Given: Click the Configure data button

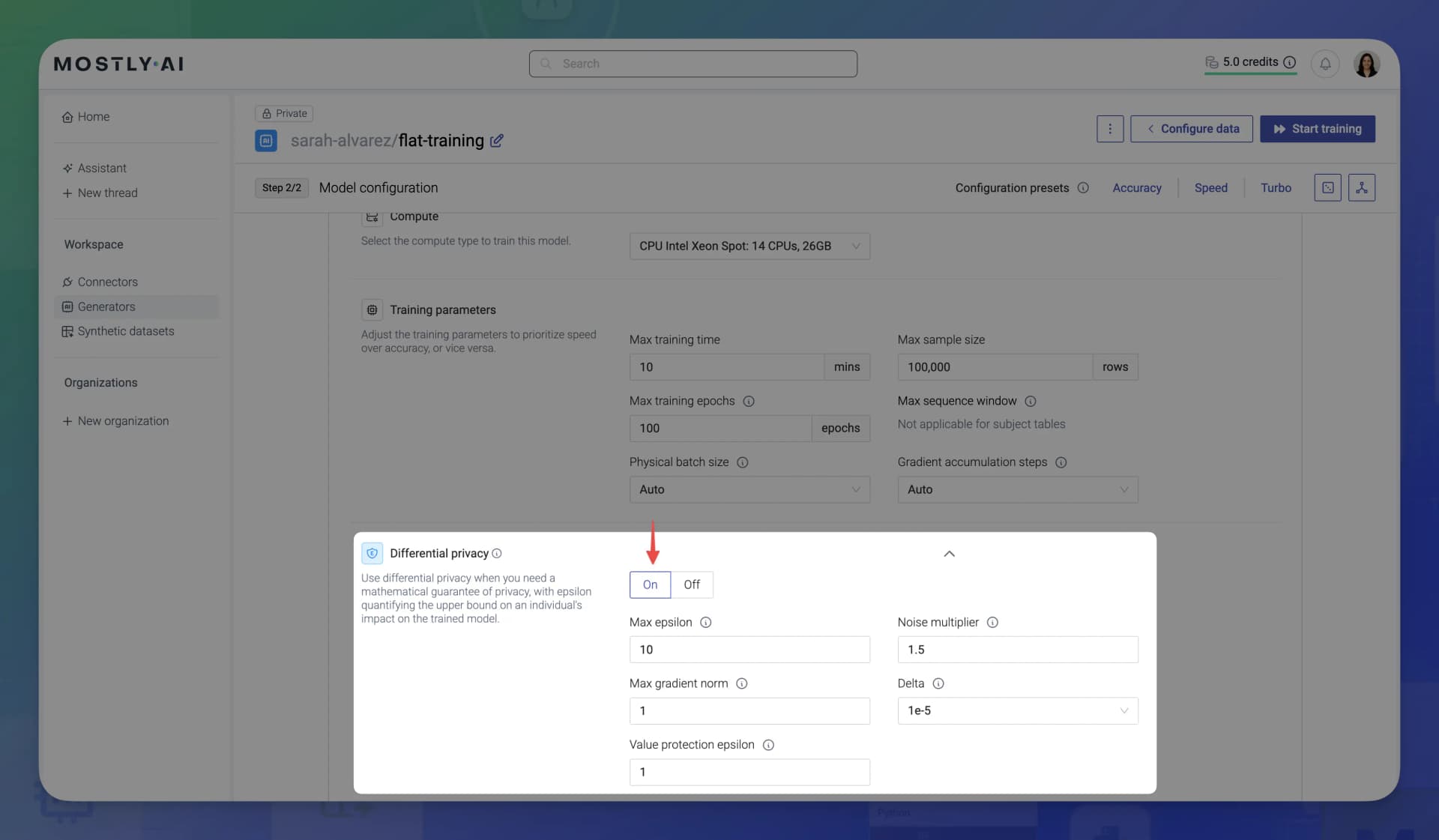Looking at the screenshot, I should [x=1191, y=129].
